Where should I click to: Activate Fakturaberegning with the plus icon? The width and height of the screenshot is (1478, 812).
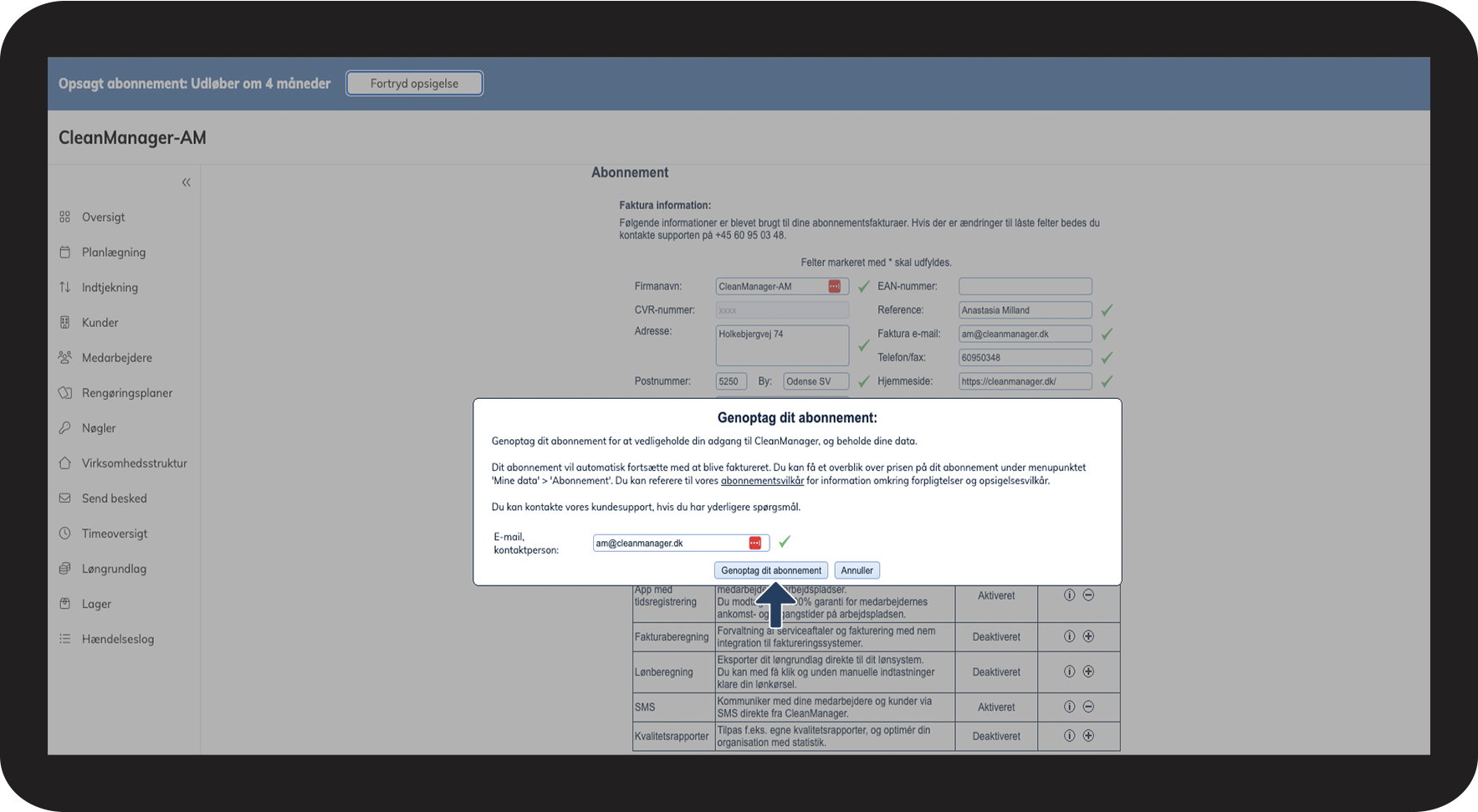coord(1088,636)
